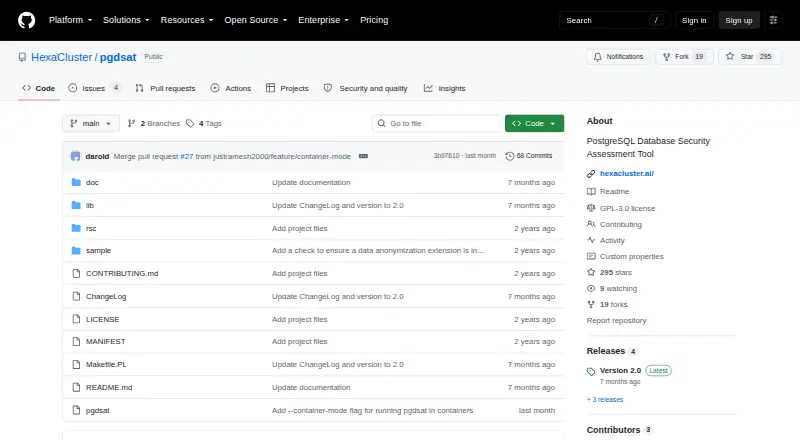Expand the commit message ellipsis
The width and height of the screenshot is (800, 440).
point(363,156)
